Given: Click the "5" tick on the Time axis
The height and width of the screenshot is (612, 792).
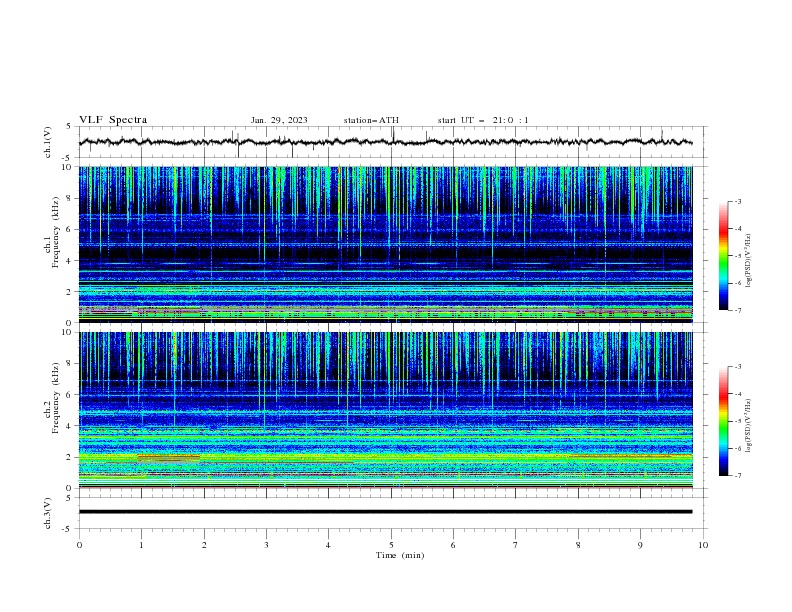Looking at the screenshot, I should coord(391,545).
